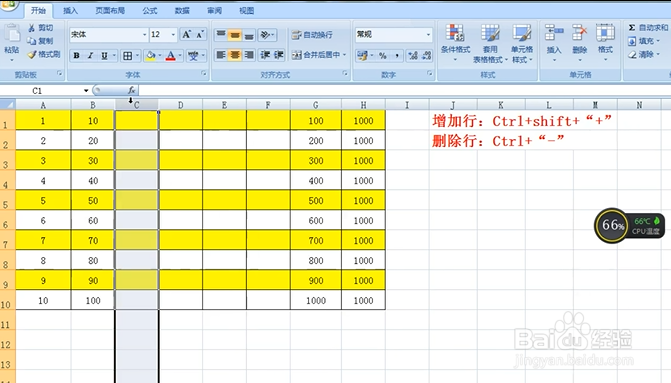The width and height of the screenshot is (671, 383).
Task: Expand the font color dropdown arrow
Action: [x=180, y=56]
